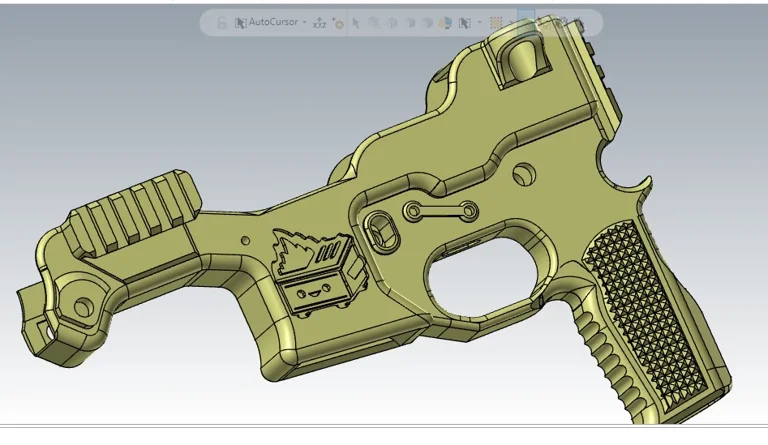Click the first greyed solid selection icon
The image size is (768, 445).
374,22
